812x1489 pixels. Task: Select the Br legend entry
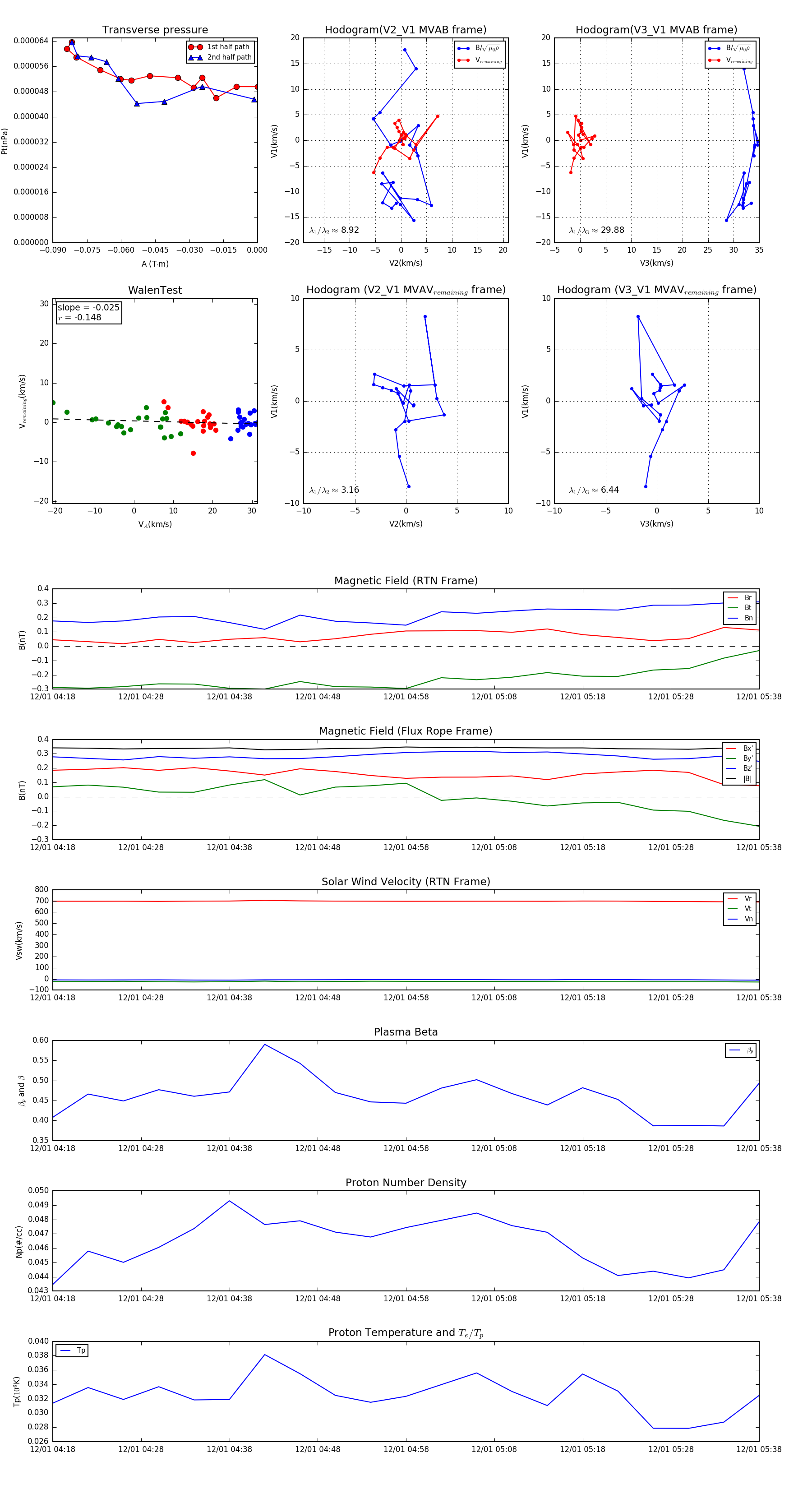(740, 598)
